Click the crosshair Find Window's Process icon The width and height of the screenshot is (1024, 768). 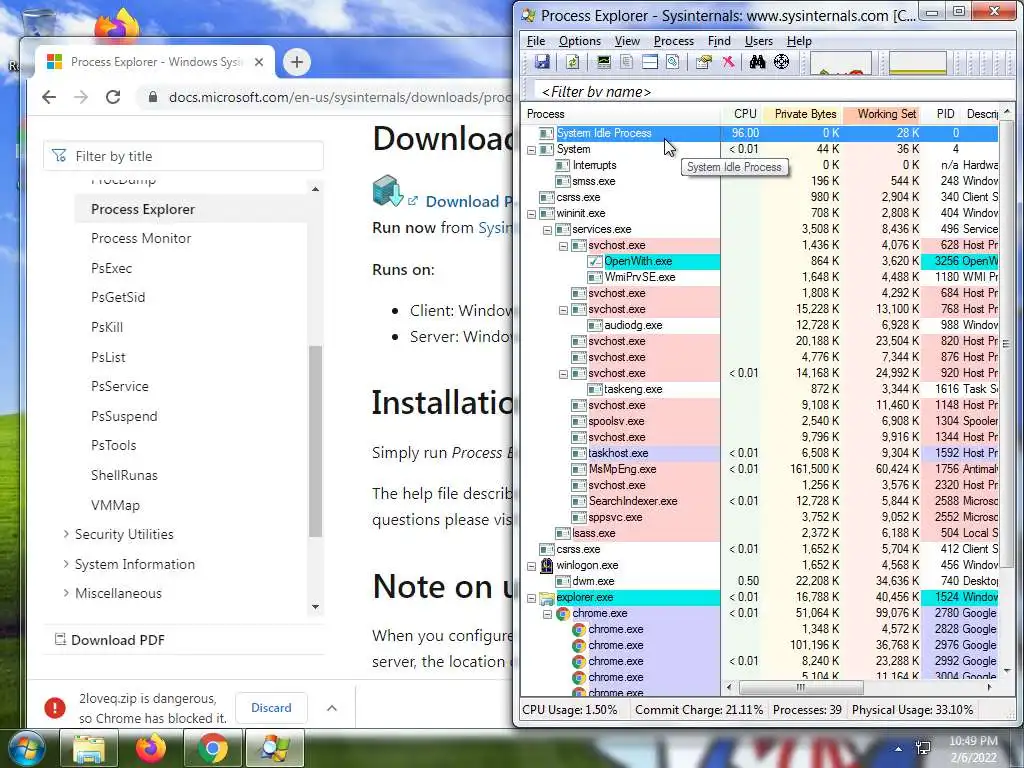tap(781, 62)
